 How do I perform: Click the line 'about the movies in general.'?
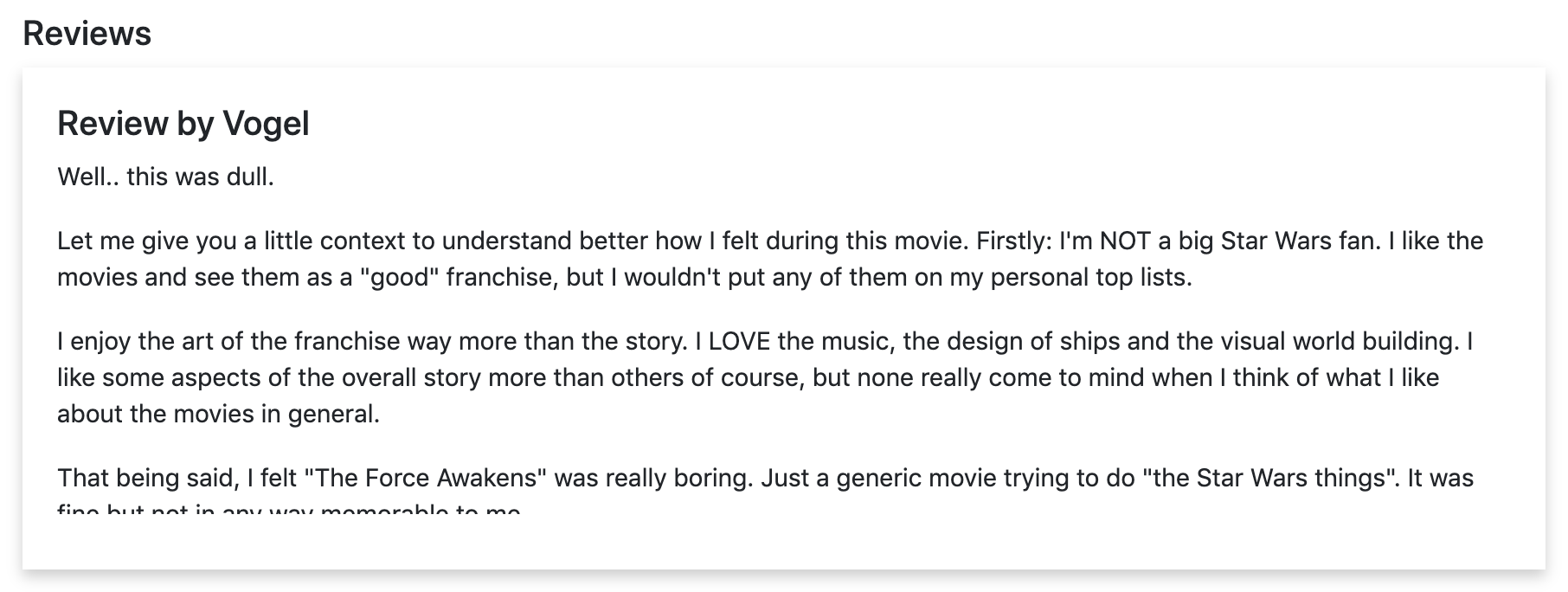pyautogui.click(x=218, y=414)
